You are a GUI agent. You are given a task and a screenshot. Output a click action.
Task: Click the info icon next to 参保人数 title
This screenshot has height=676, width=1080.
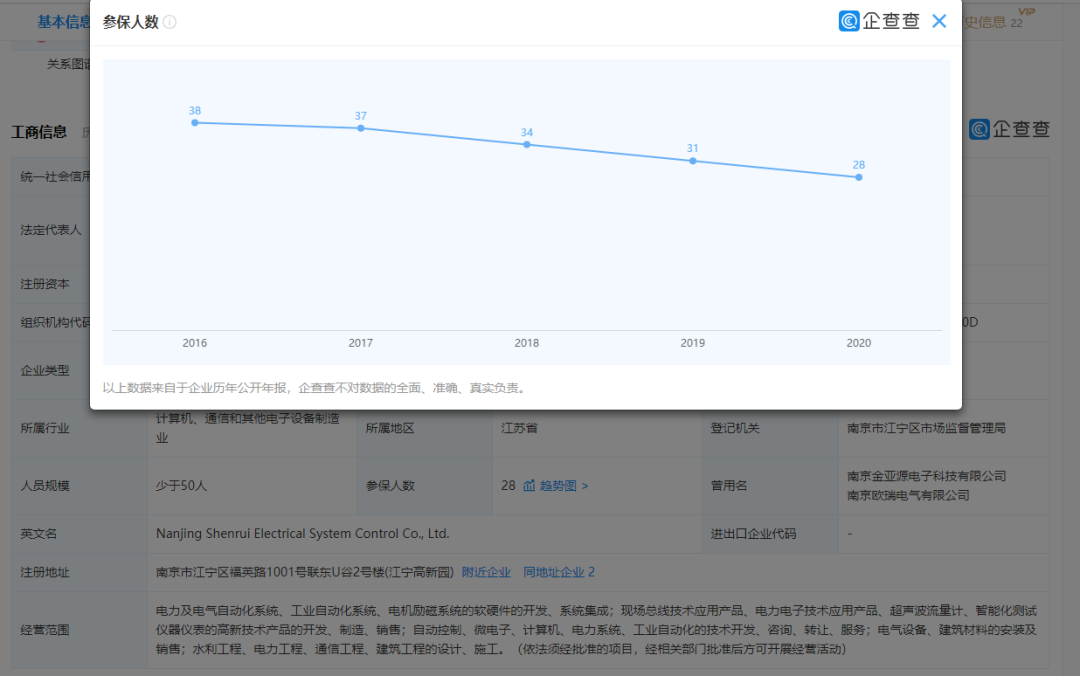[169, 22]
